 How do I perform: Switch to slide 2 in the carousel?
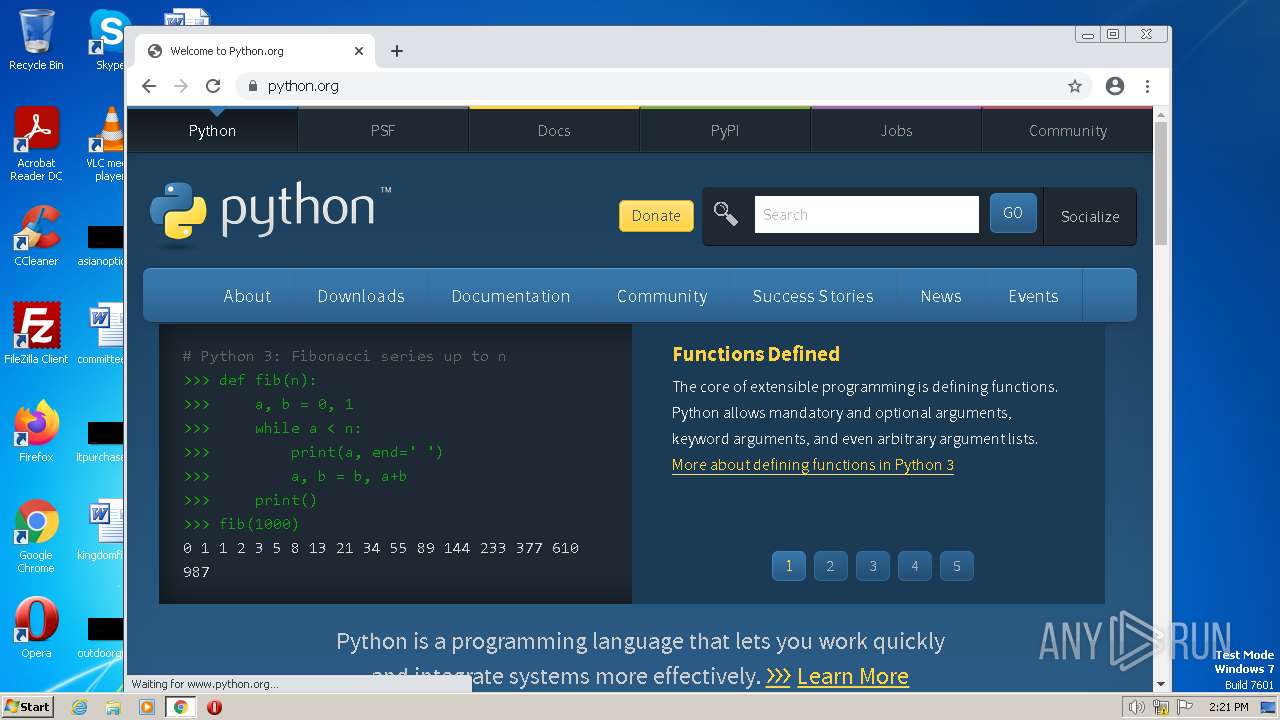830,566
